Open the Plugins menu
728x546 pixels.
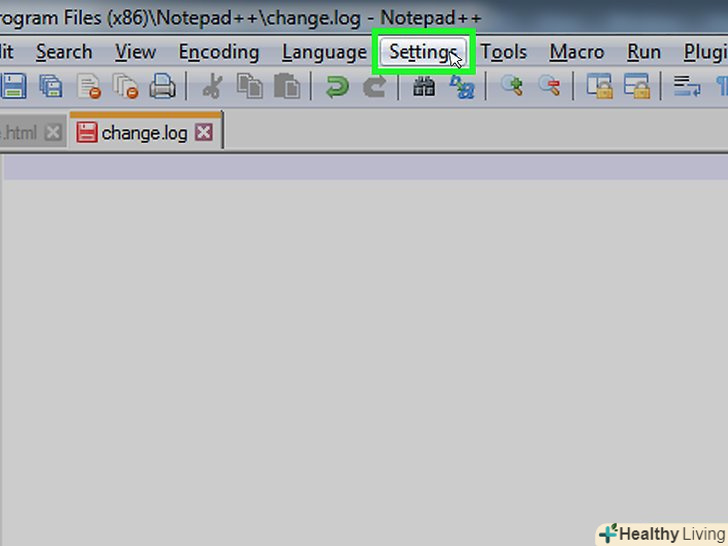(706, 52)
